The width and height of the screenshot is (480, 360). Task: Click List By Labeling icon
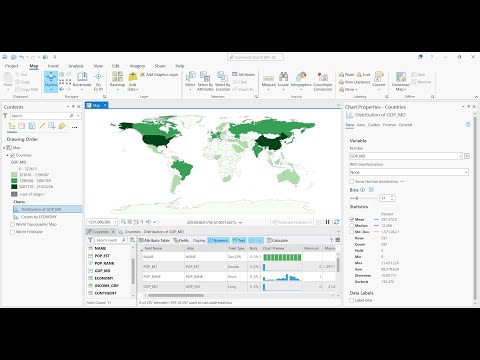[62, 126]
